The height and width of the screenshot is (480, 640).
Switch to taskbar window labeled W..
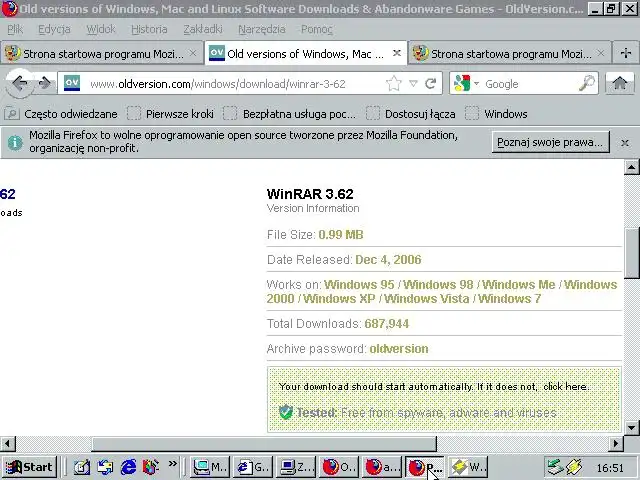coord(468,467)
